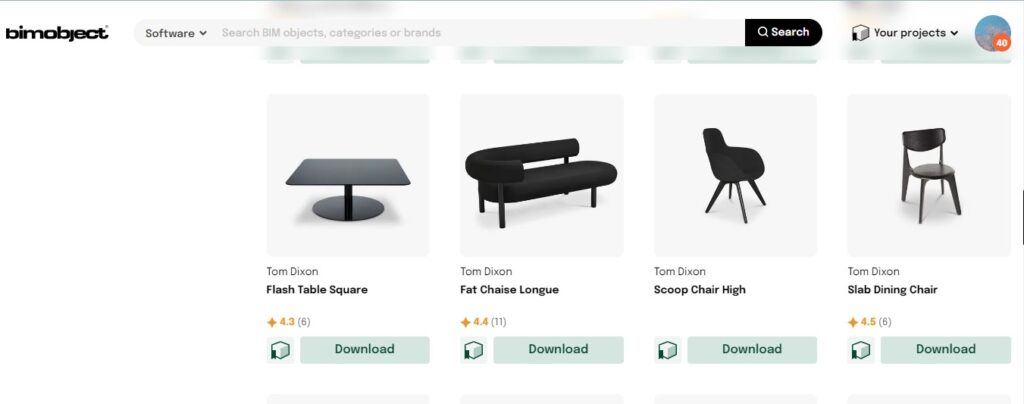1024x404 pixels.
Task: Download the Fat Chaise Longue object
Action: click(558, 350)
